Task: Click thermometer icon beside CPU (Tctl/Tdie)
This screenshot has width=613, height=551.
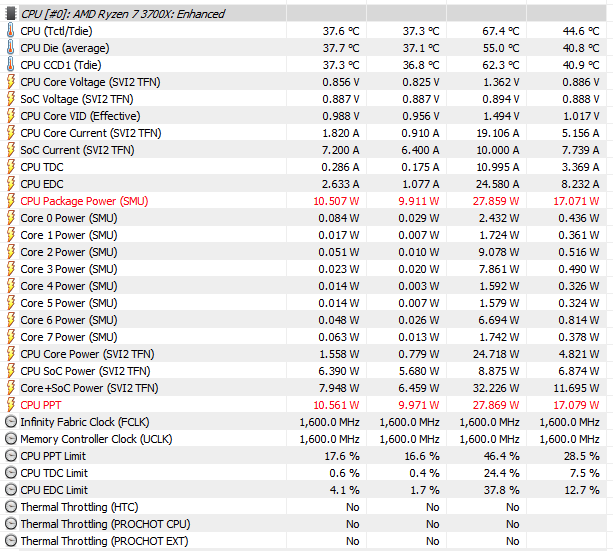Action: 11,31
